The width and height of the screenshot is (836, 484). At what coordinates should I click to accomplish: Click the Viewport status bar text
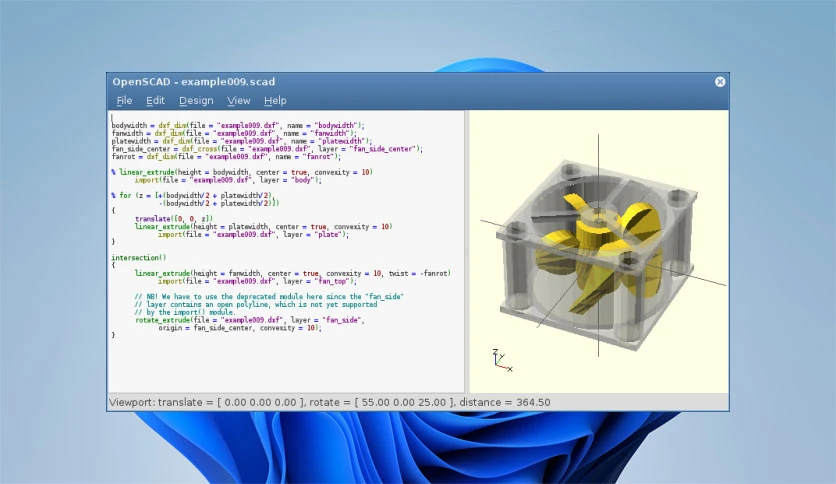329,402
